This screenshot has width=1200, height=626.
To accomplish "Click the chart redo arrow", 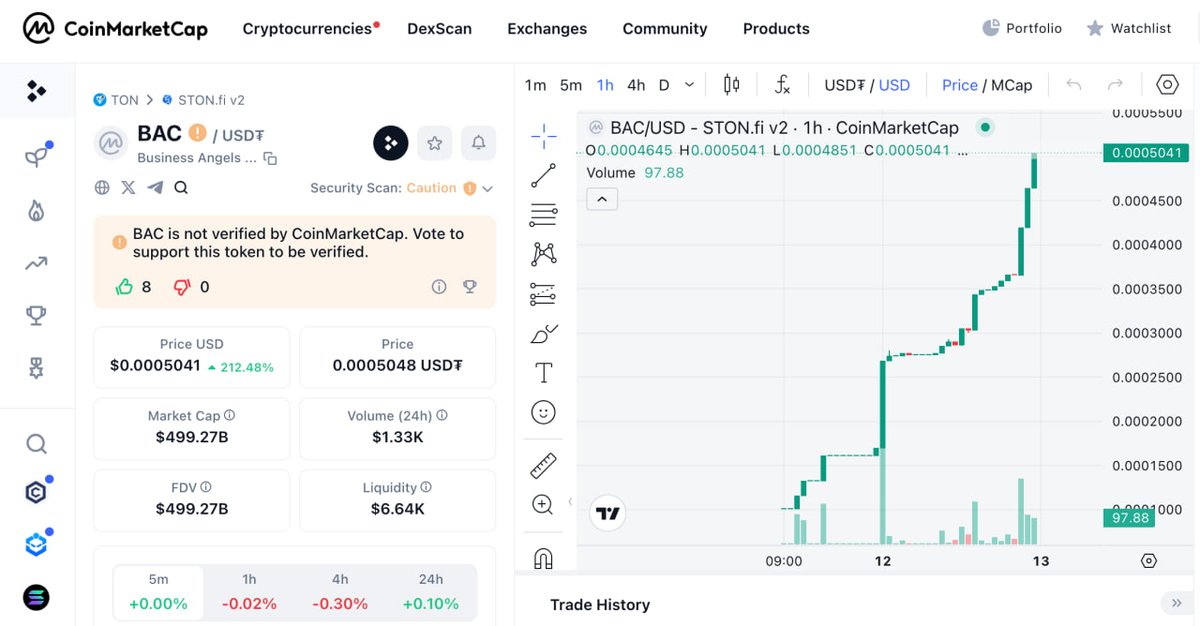I will click(x=1115, y=85).
